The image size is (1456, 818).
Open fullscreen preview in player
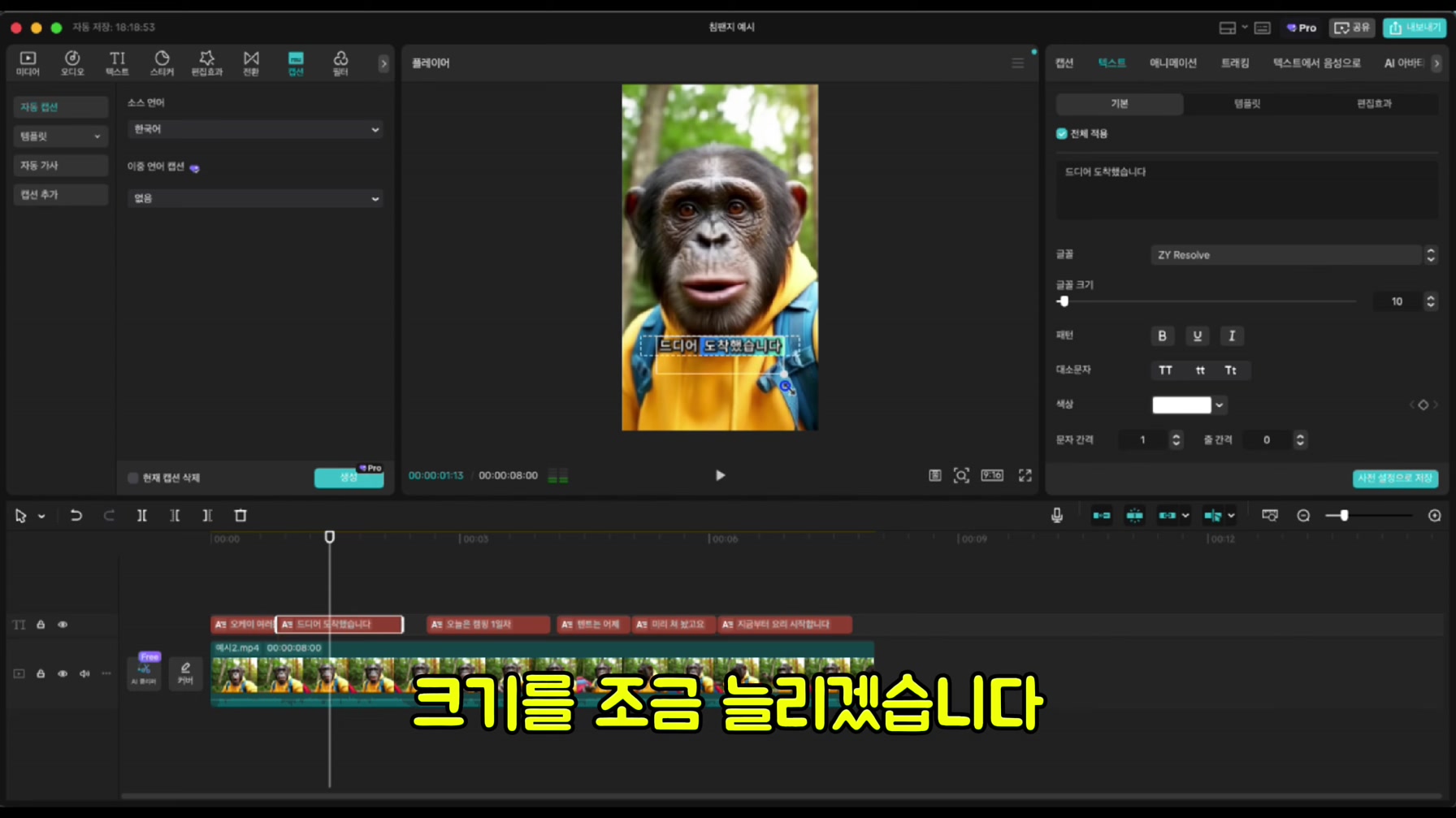point(1025,475)
